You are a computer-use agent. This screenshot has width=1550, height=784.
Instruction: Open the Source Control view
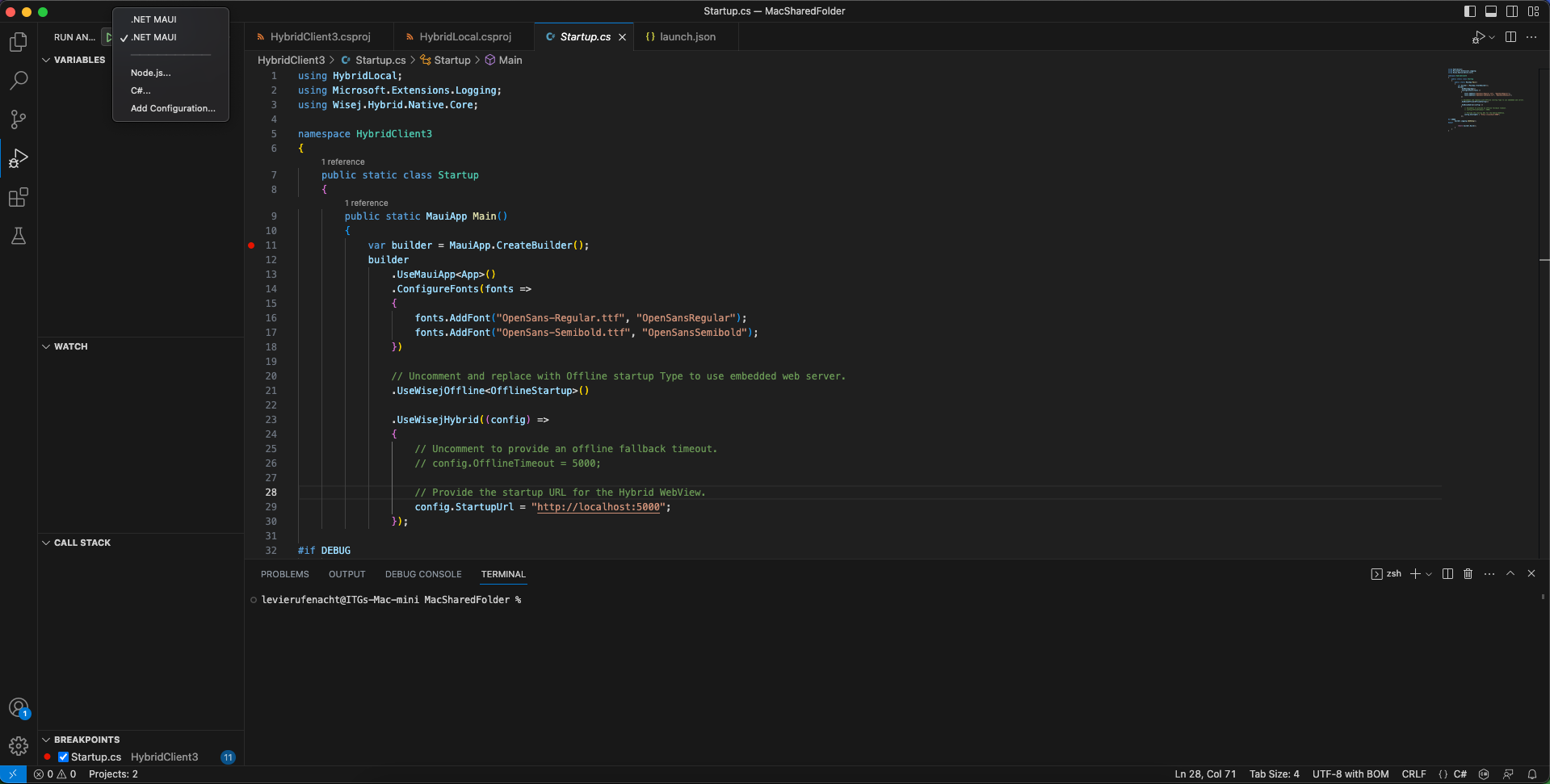click(x=18, y=119)
